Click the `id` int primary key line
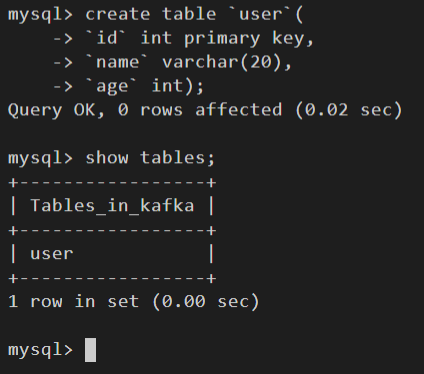This screenshot has width=424, height=374. tap(199, 39)
